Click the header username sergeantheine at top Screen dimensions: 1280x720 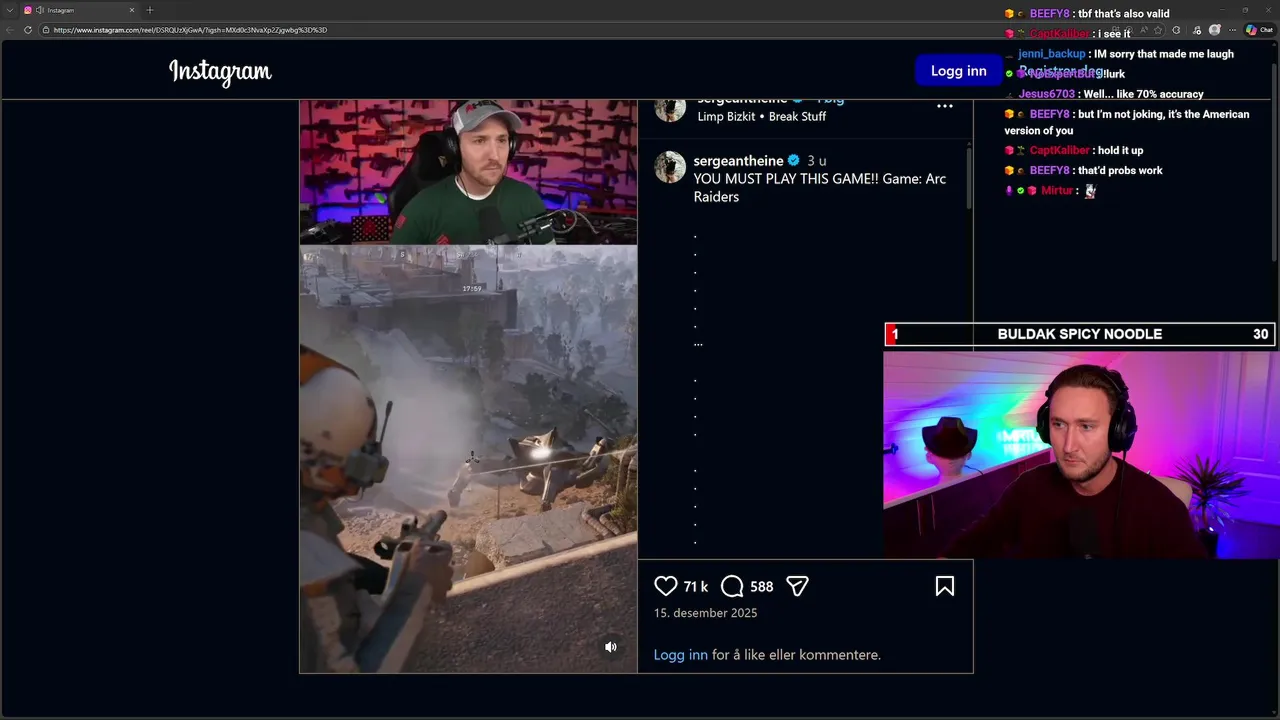coord(742,101)
